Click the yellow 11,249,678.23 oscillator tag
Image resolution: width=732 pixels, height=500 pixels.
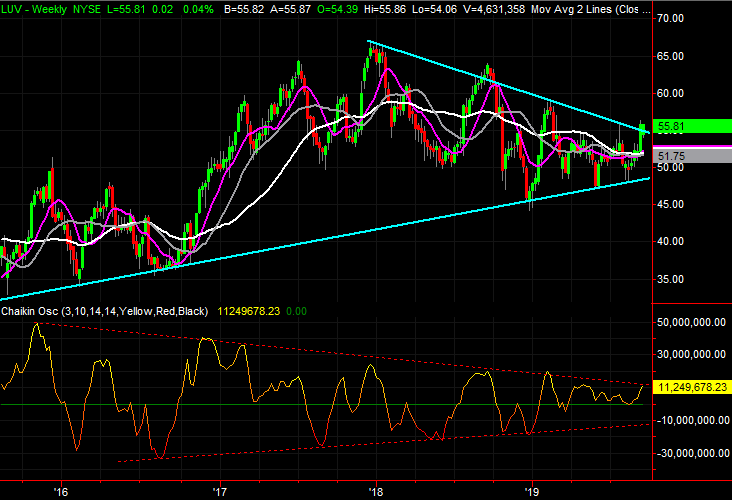pyautogui.click(x=692, y=387)
